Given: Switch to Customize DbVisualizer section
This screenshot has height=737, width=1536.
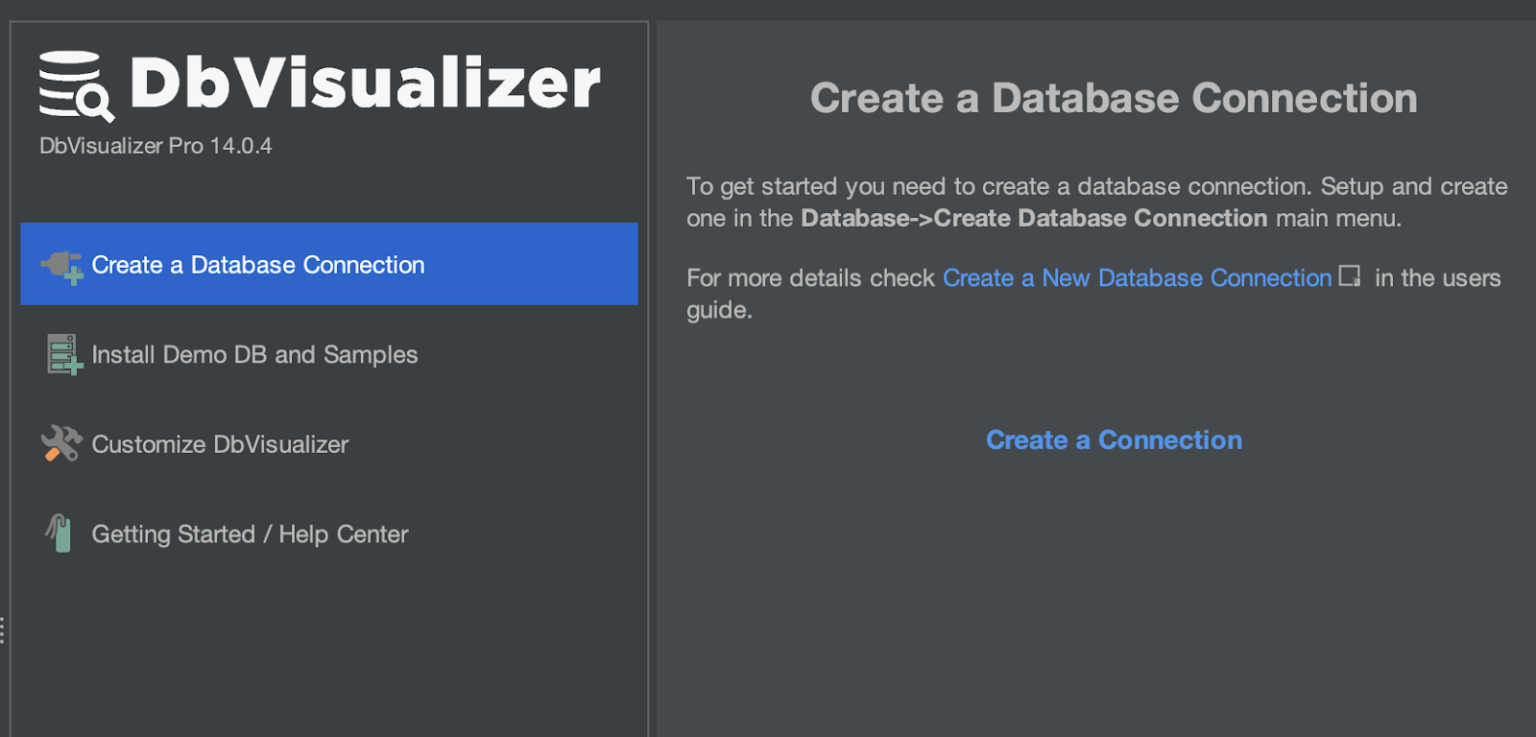Looking at the screenshot, I should click(220, 444).
